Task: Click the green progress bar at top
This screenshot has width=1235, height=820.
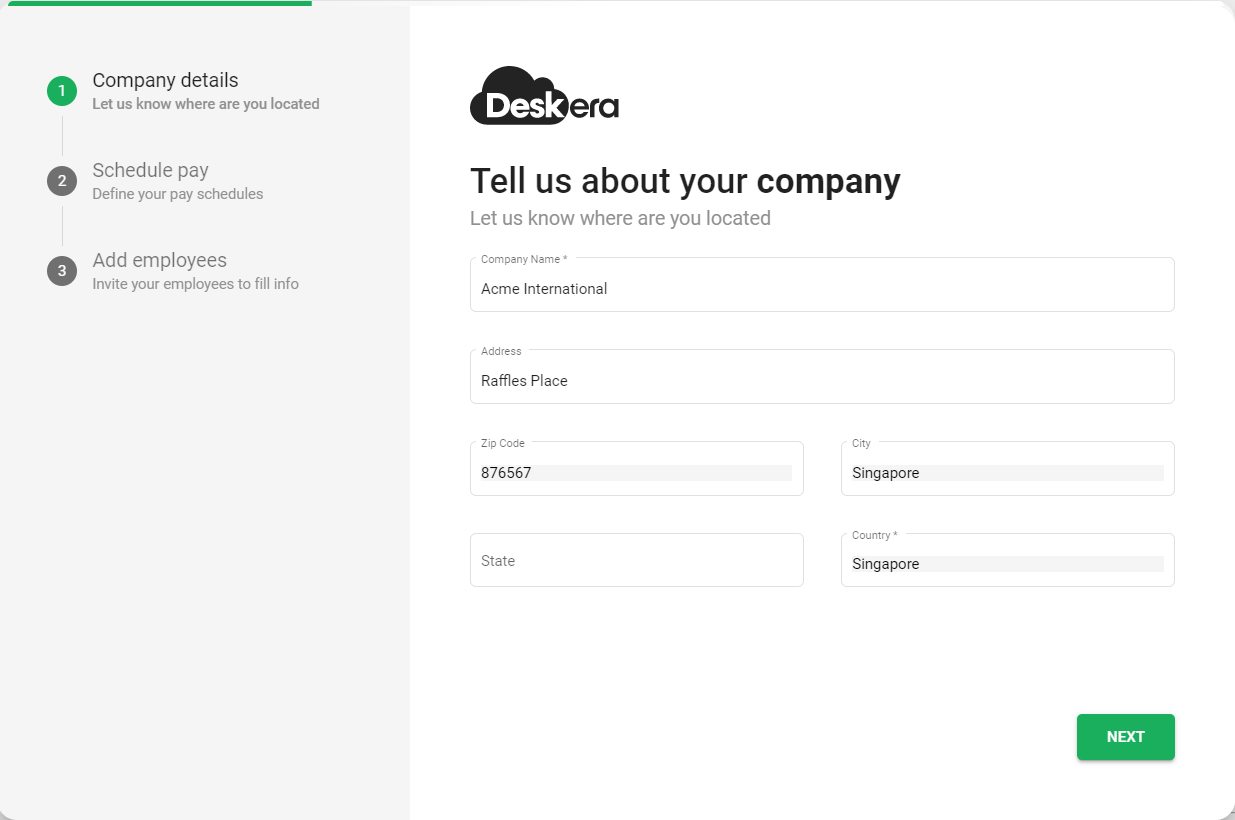Action: pos(160,3)
